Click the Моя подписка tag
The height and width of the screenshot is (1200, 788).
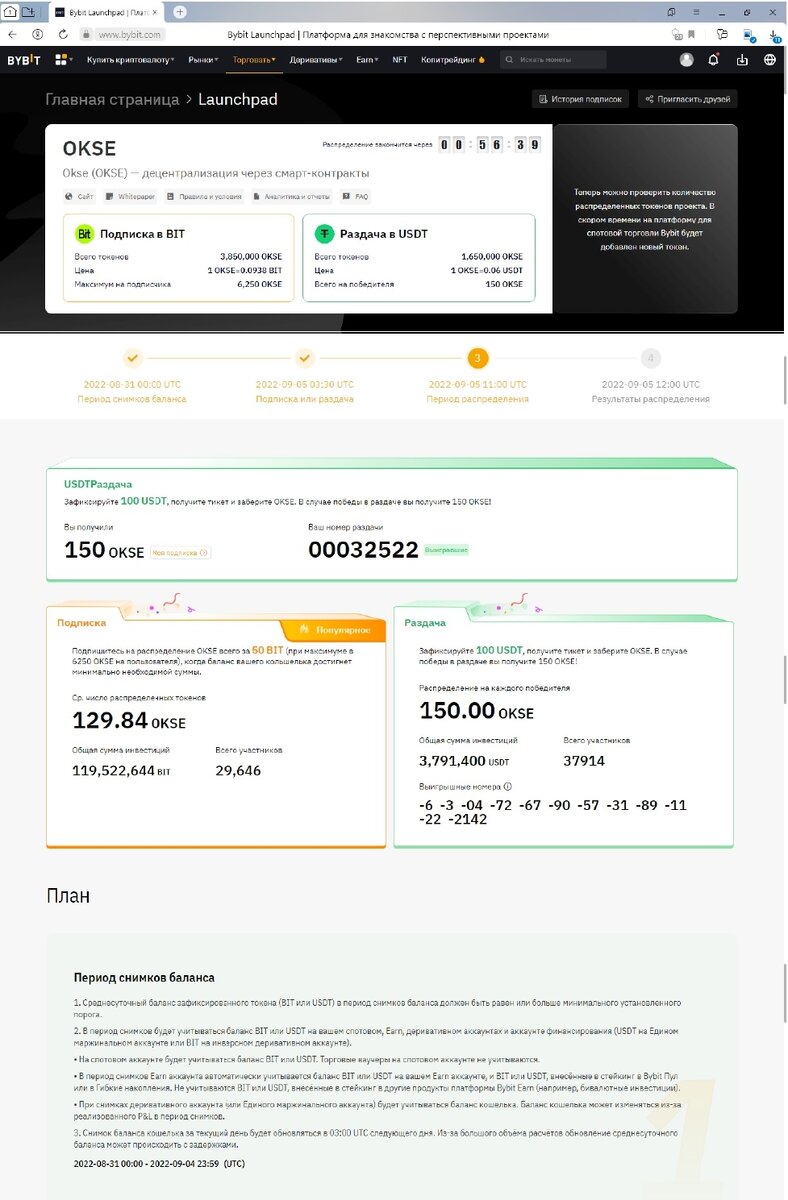pos(180,552)
